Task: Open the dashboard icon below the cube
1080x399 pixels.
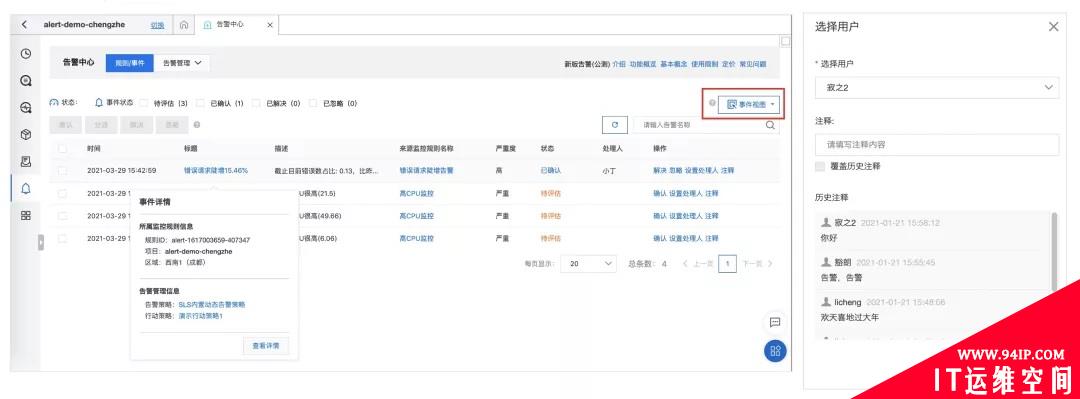Action: click(x=25, y=161)
